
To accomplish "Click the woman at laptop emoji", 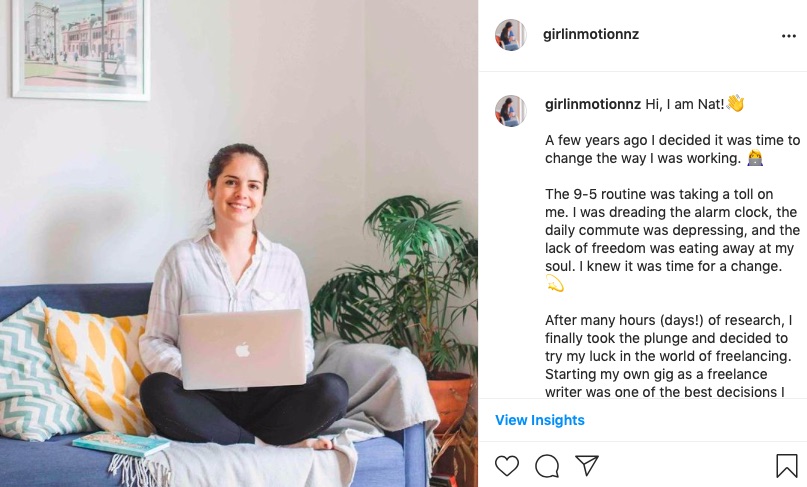I will pyautogui.click(x=755, y=158).
